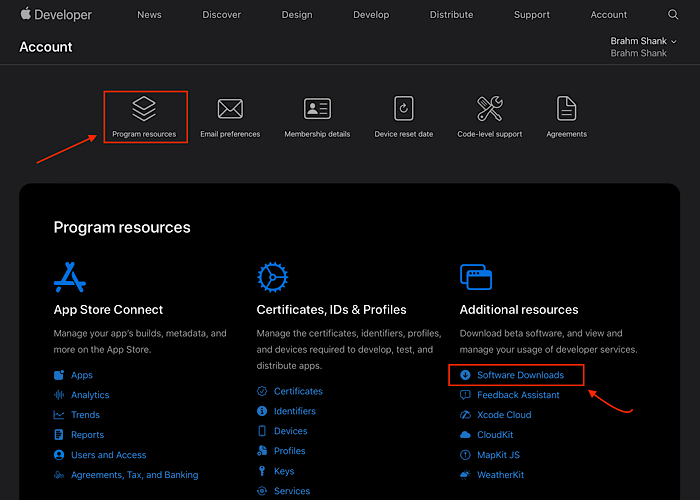Click the CloudKit cloud icon
The height and width of the screenshot is (500, 700).
[x=465, y=435]
